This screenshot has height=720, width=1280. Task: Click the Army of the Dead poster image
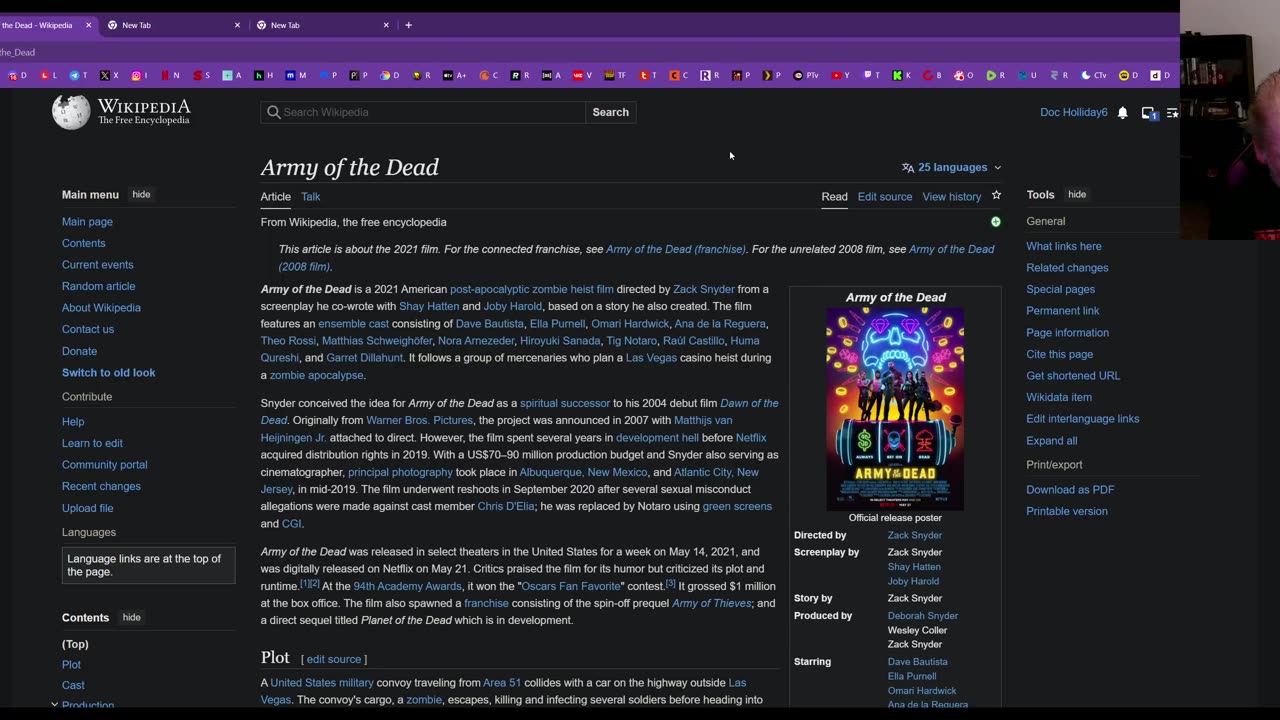(x=895, y=408)
